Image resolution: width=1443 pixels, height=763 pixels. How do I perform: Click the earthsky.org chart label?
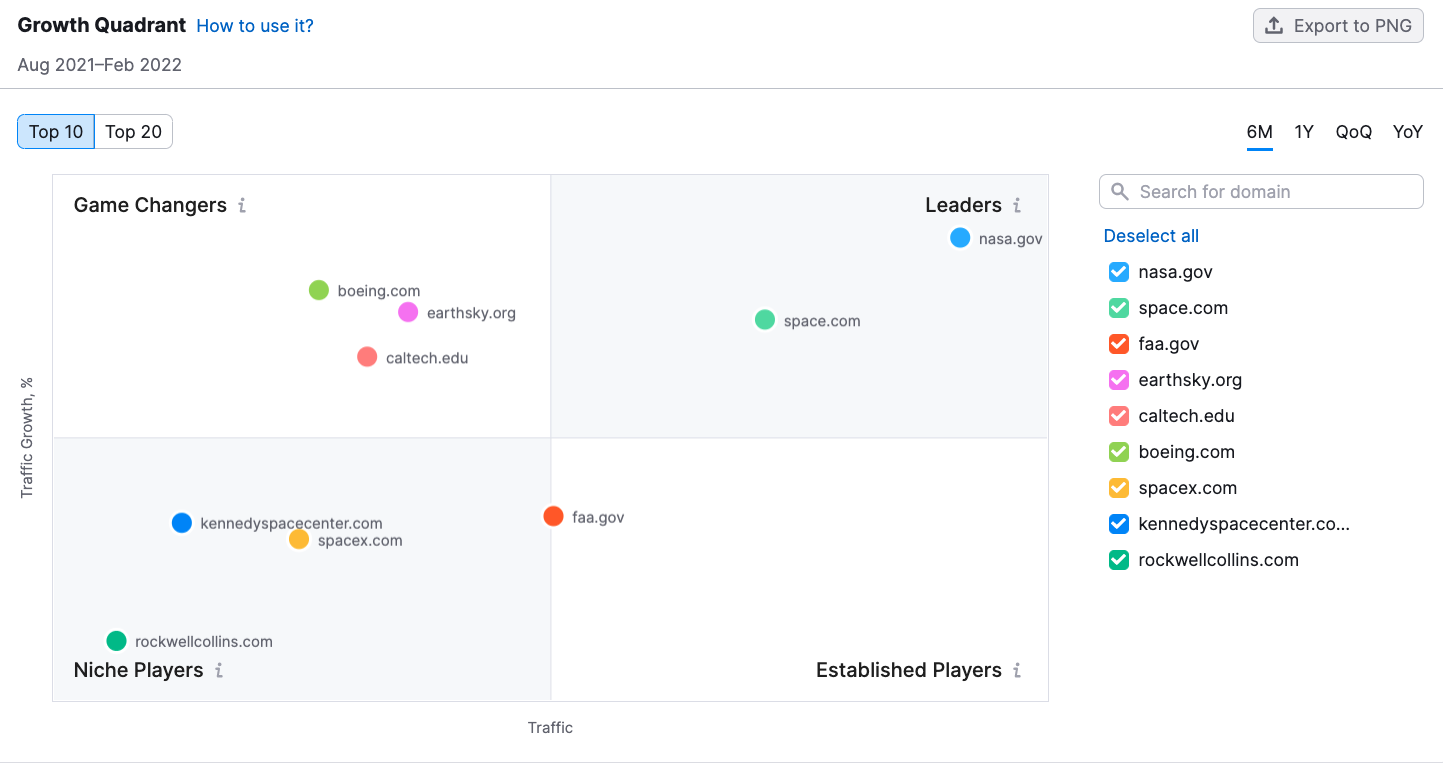click(471, 313)
